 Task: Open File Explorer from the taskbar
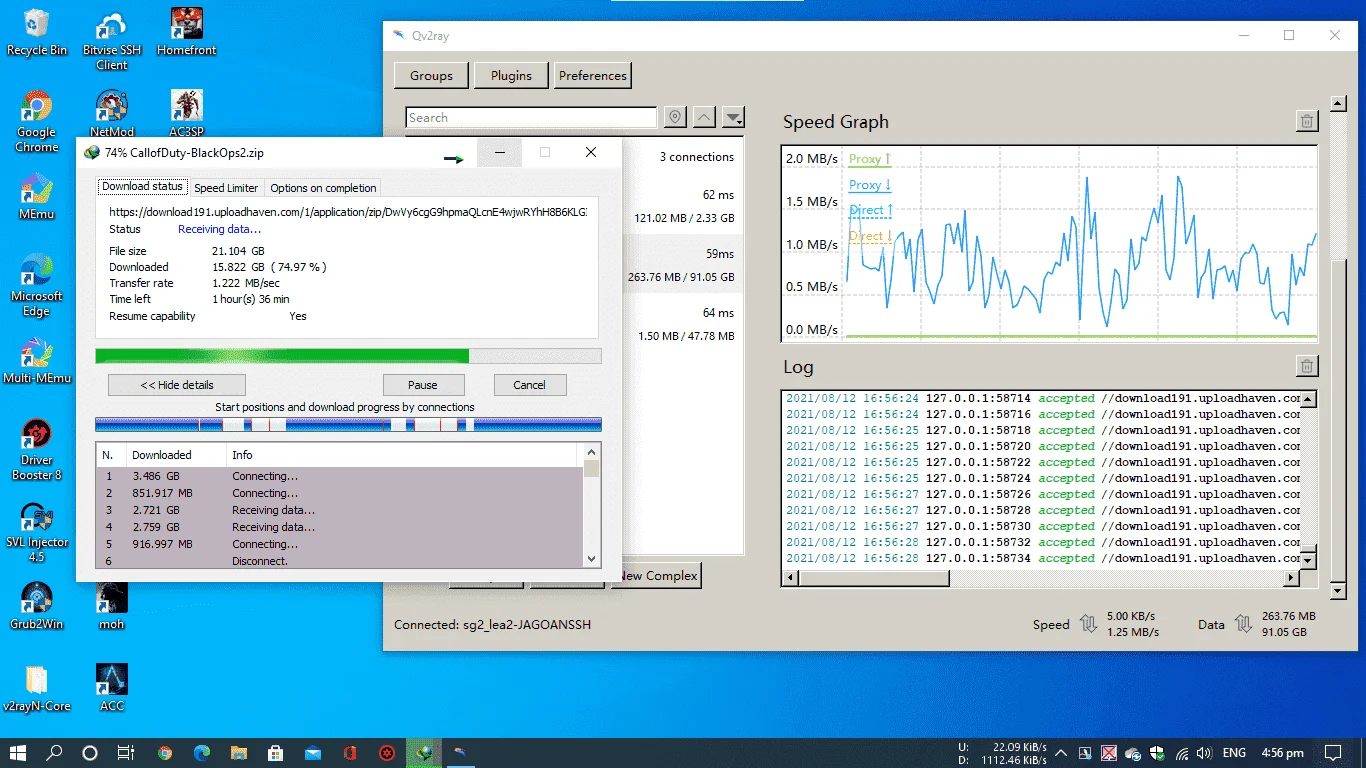click(239, 753)
